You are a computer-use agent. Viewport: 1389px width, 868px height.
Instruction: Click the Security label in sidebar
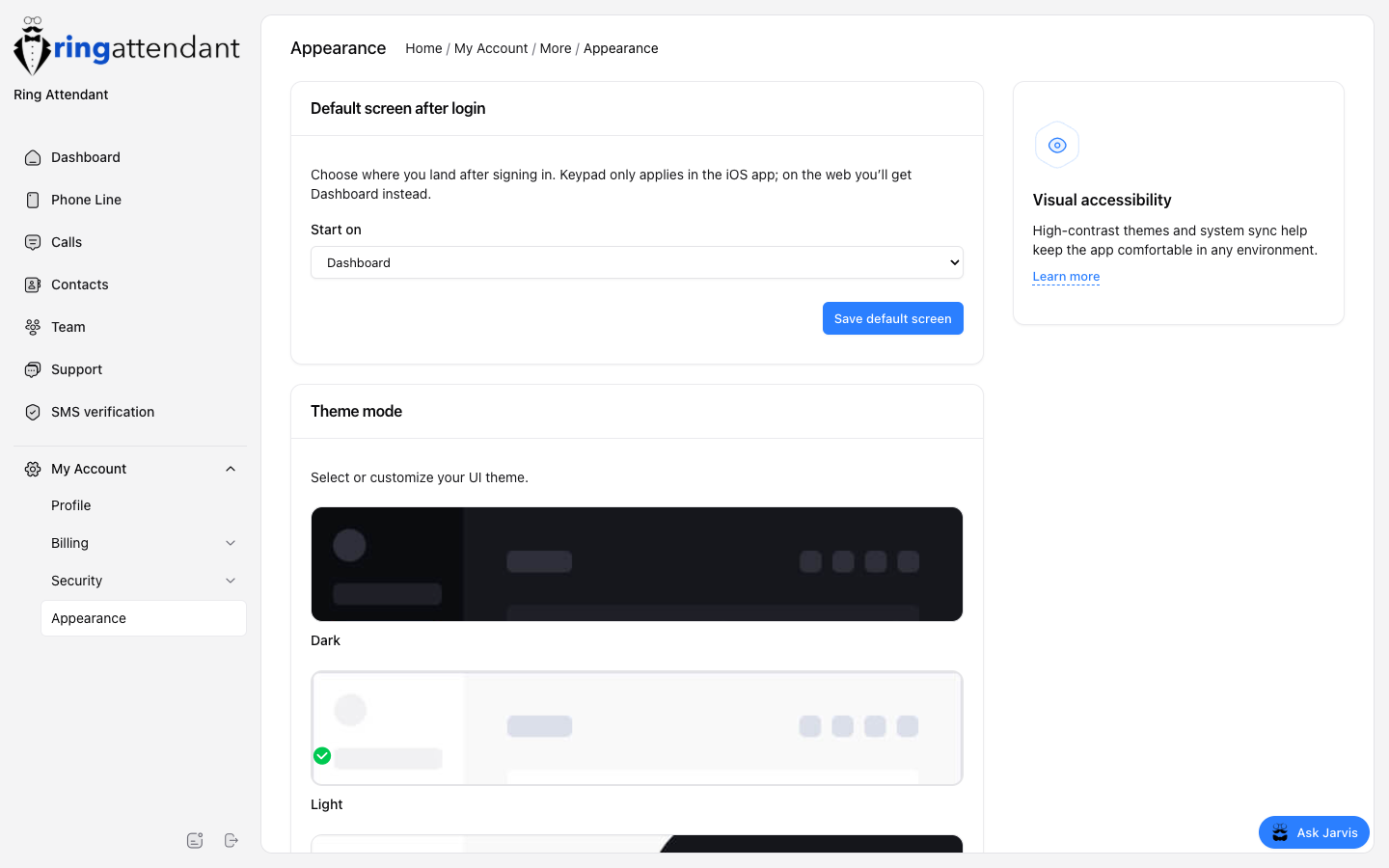coord(76,581)
